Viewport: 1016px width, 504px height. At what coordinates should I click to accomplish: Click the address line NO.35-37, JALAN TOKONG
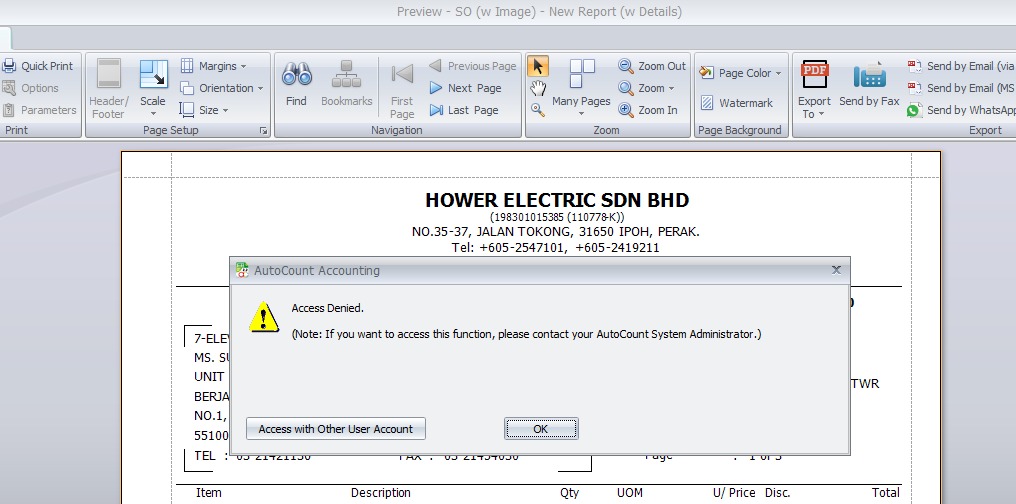pos(555,232)
